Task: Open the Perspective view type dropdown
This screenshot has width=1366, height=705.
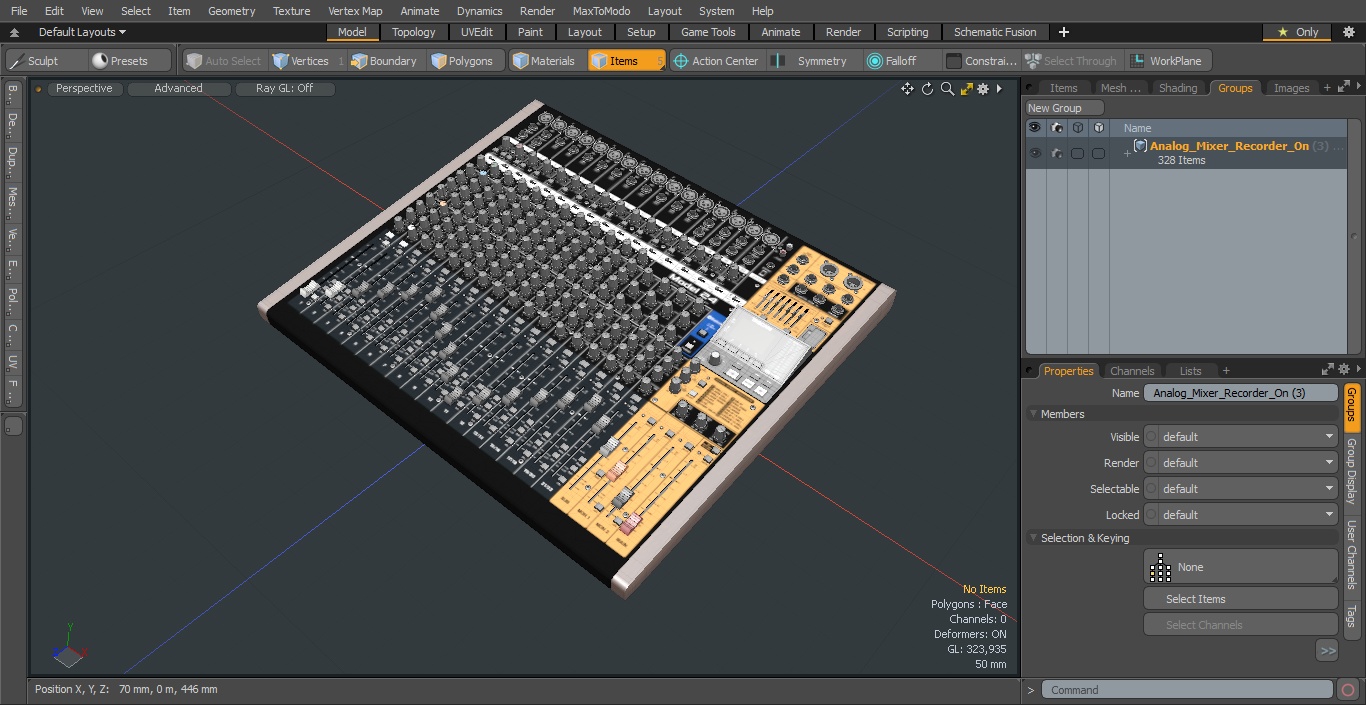Action: click(x=85, y=89)
